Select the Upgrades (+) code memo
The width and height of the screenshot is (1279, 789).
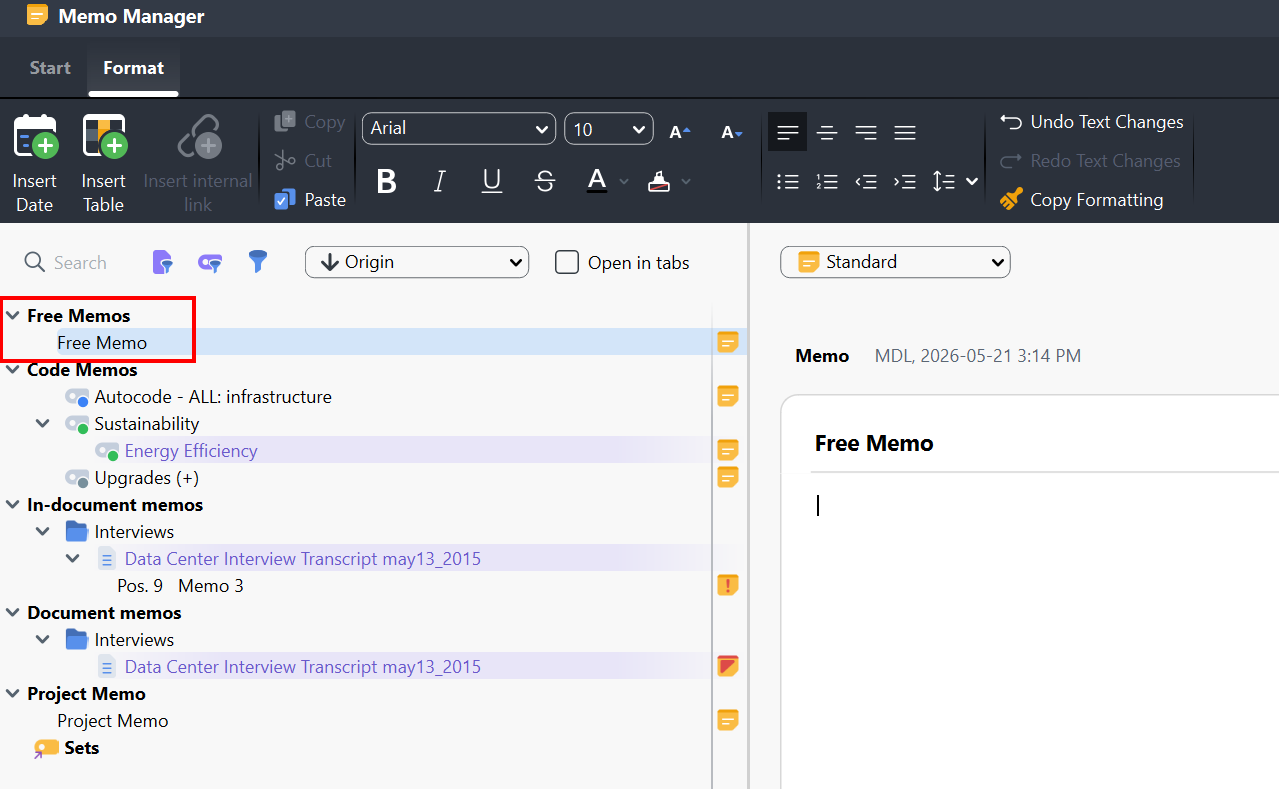(147, 478)
